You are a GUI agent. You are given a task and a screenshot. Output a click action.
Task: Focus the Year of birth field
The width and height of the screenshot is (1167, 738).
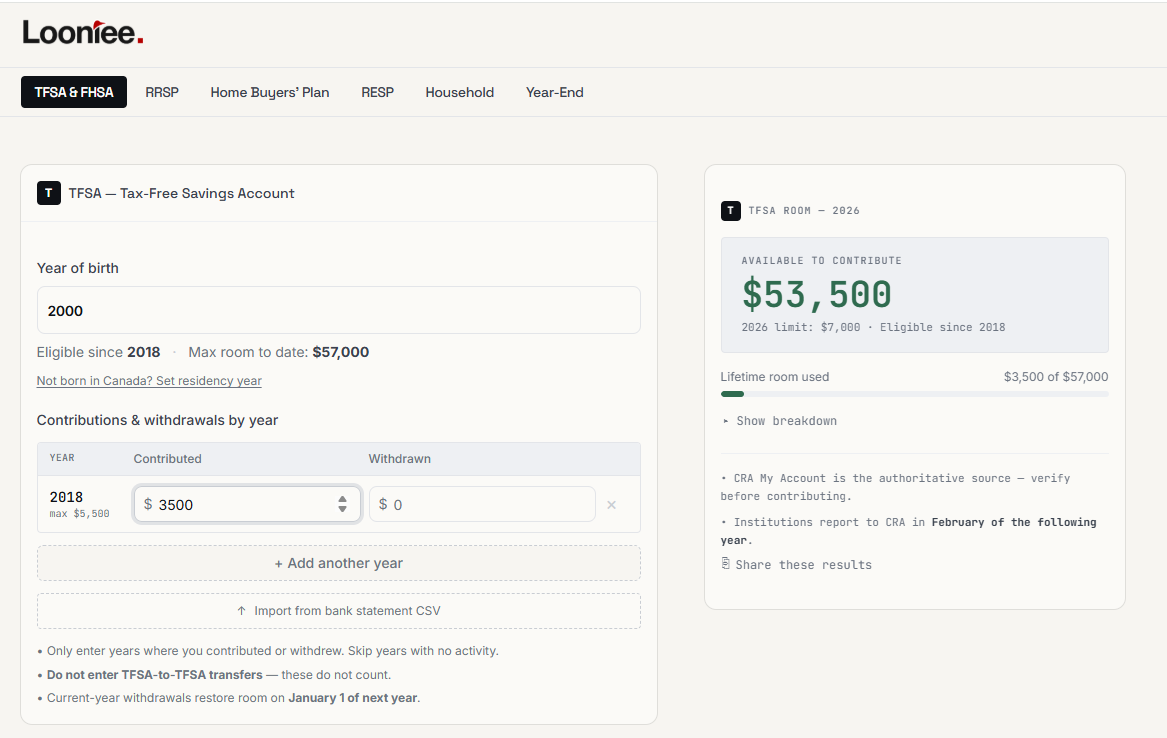tap(339, 310)
